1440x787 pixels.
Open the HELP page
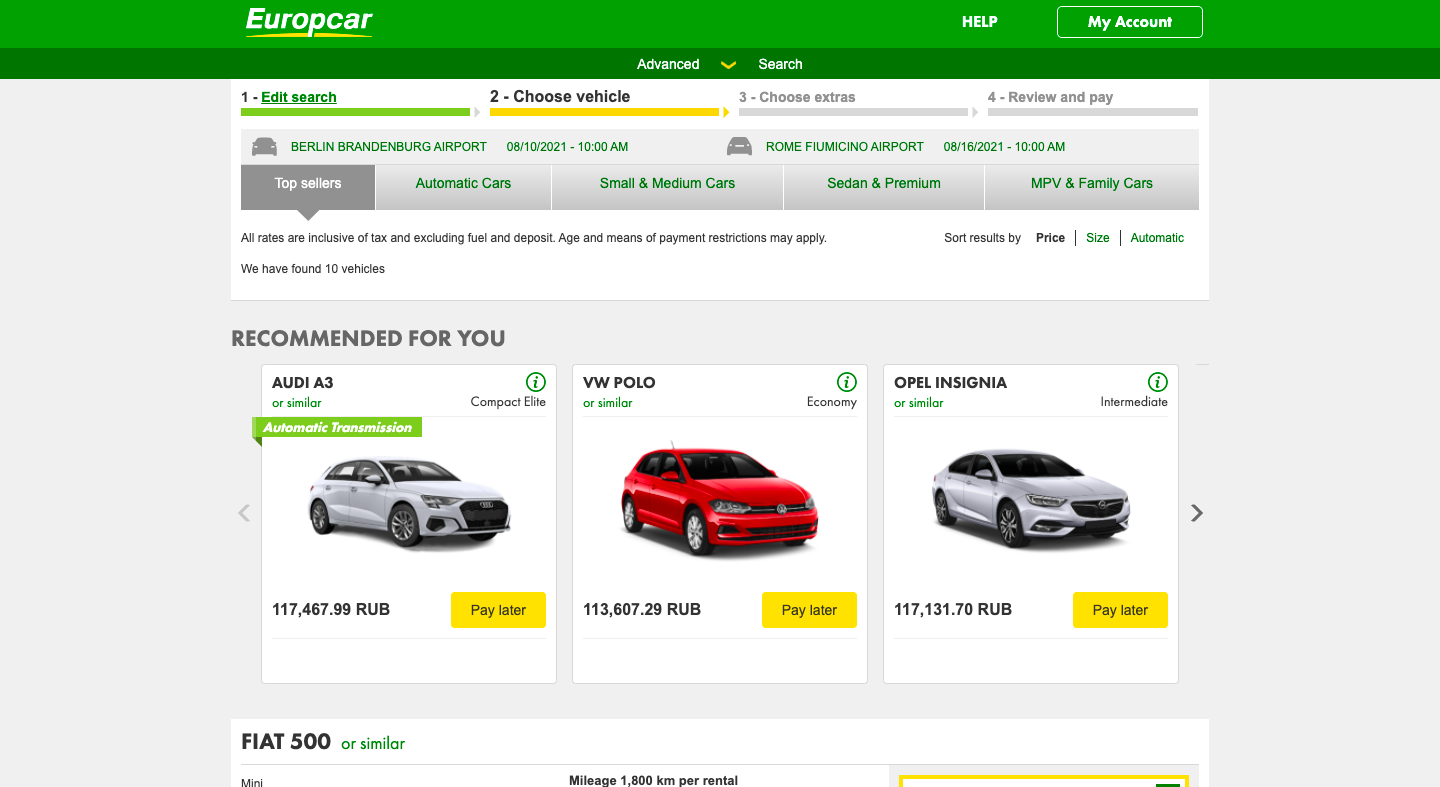coord(980,21)
